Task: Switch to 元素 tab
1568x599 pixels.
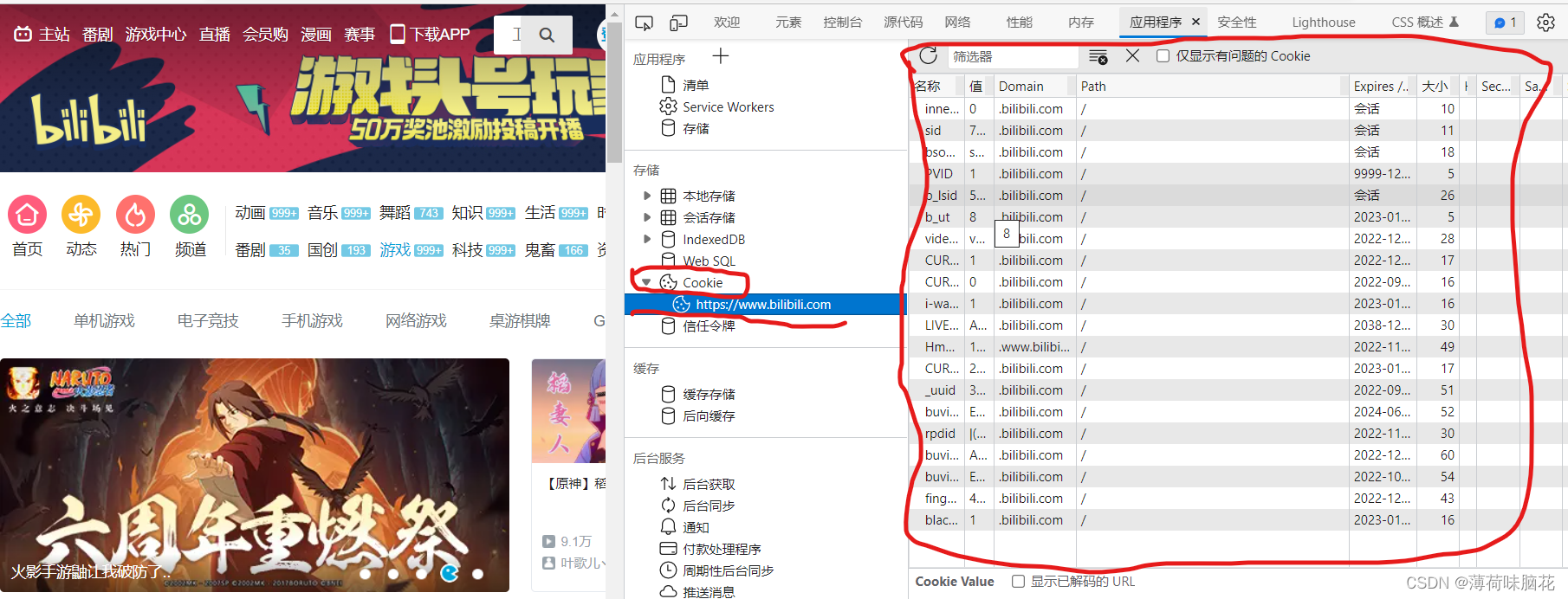Action: click(788, 23)
